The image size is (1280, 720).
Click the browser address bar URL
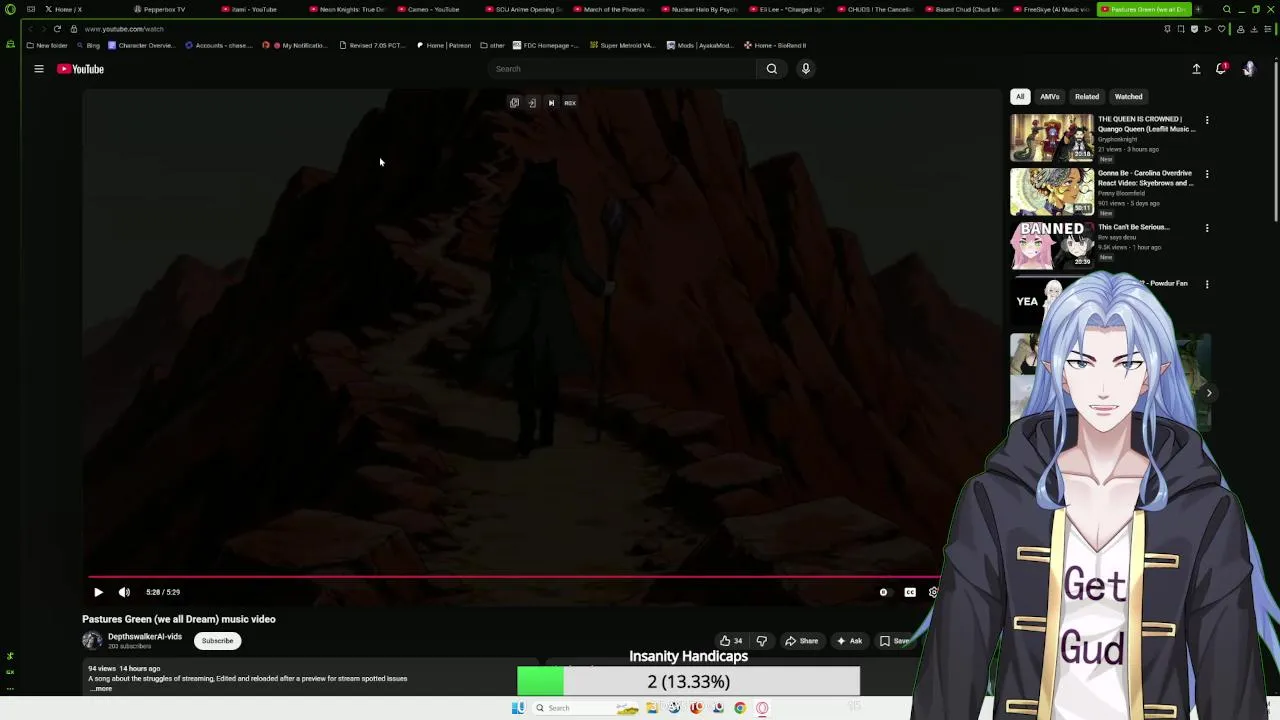coord(124,29)
